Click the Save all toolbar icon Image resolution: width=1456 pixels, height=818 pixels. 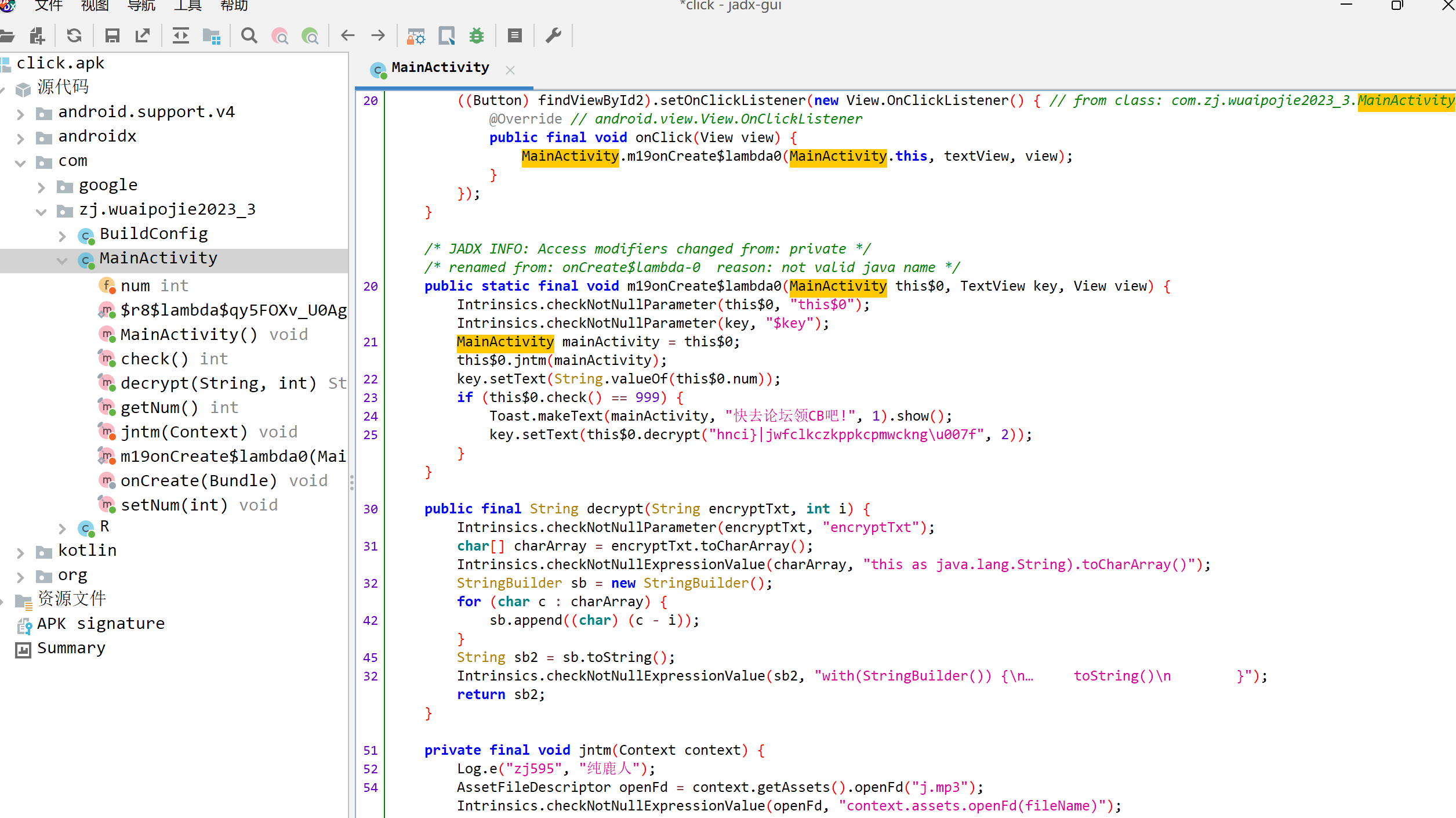[112, 36]
